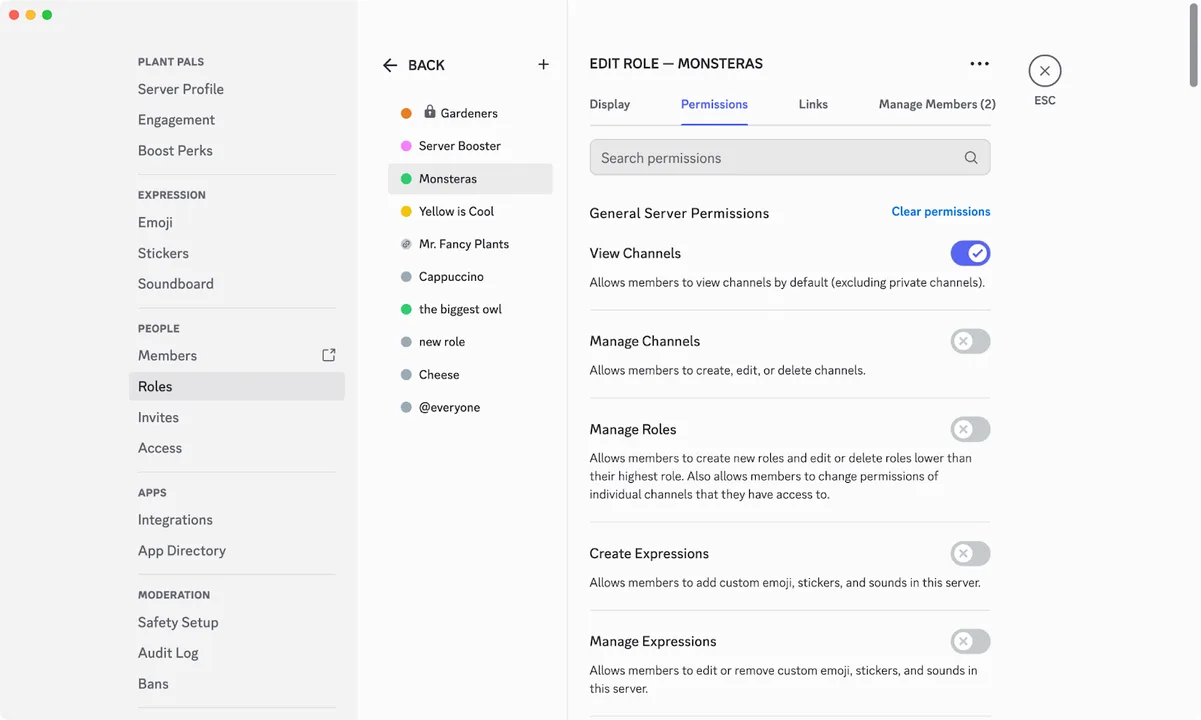Screen dimensions: 1201x720
Task: Open the Manage Members (2) tab
Action: 937,104
